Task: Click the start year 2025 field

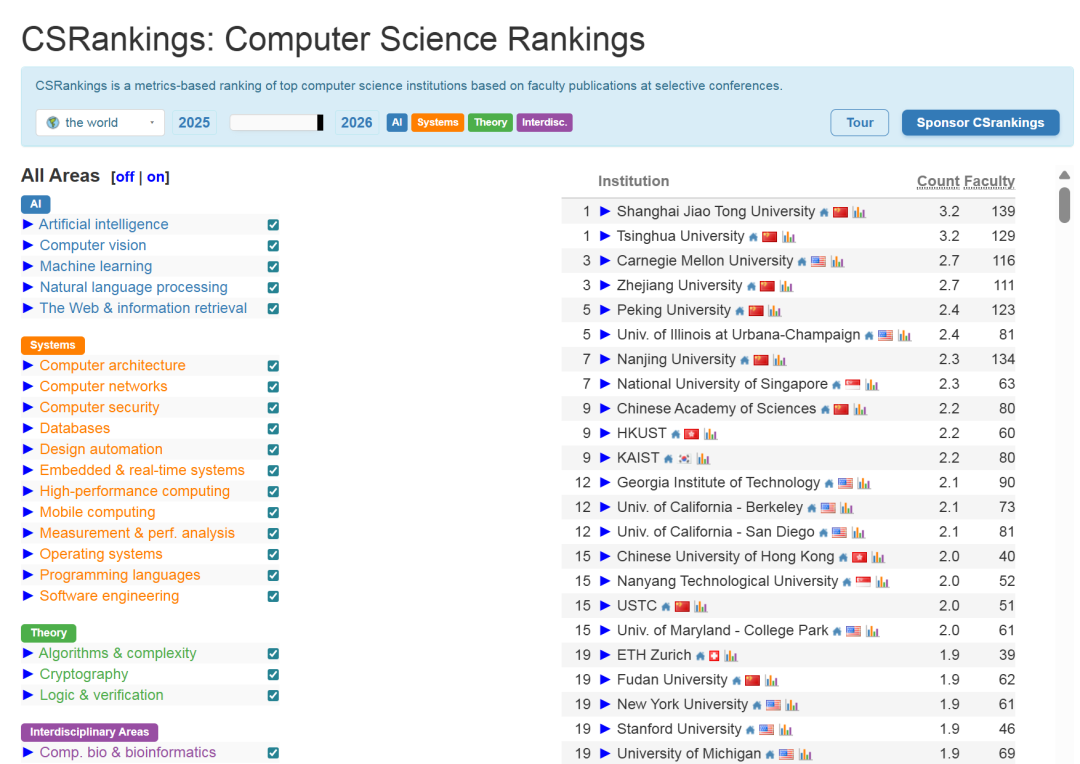Action: point(194,123)
